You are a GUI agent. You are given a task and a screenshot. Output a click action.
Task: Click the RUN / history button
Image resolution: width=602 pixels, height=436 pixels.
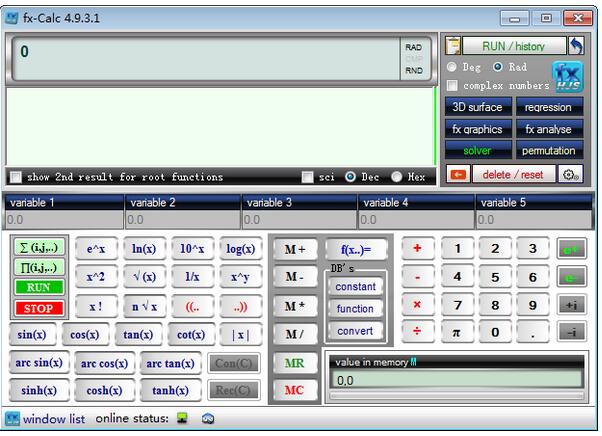pos(514,46)
